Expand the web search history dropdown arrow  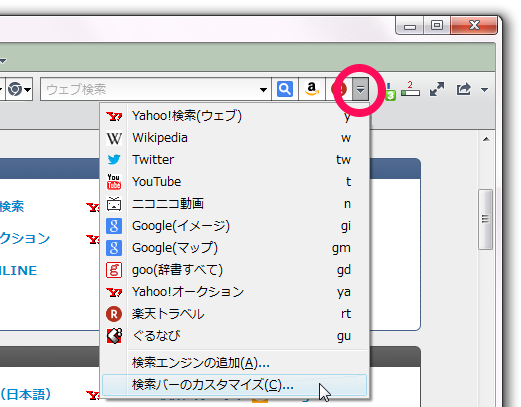(263, 90)
